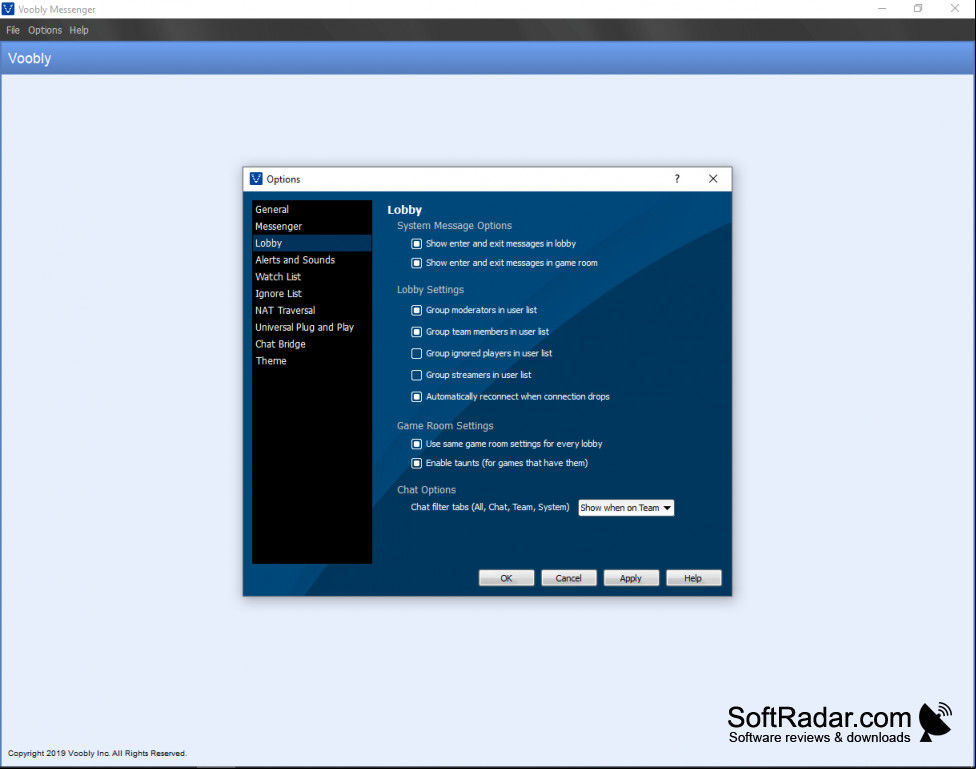This screenshot has width=976, height=769.
Task: Click the System Message Options section label
Action: tap(454, 225)
